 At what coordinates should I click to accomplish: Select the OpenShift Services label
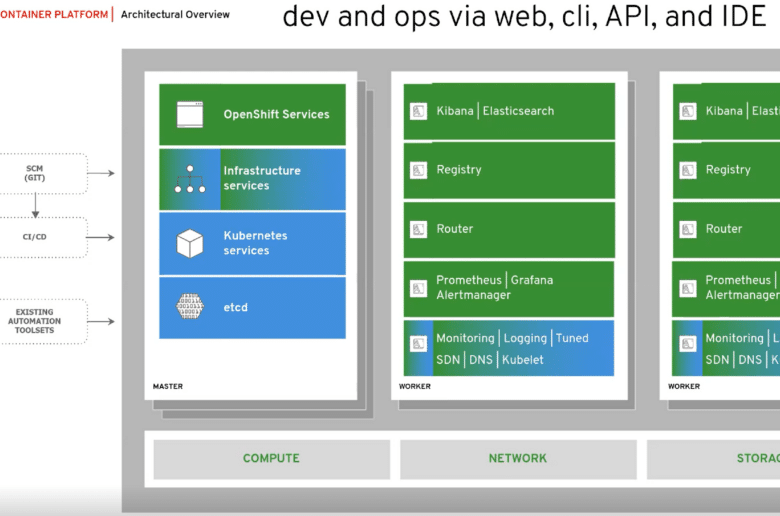tap(277, 114)
